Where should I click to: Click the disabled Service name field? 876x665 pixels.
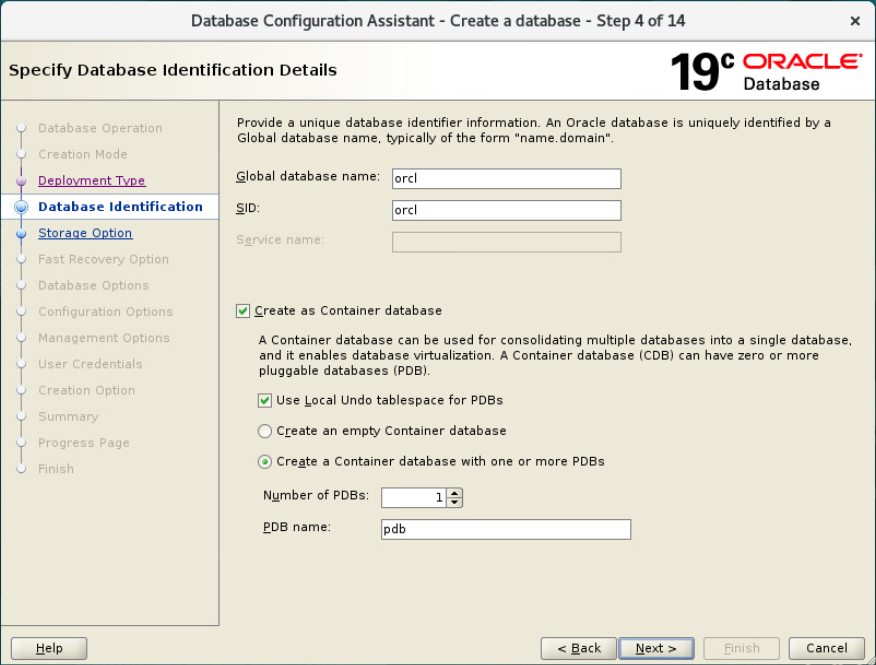506,242
